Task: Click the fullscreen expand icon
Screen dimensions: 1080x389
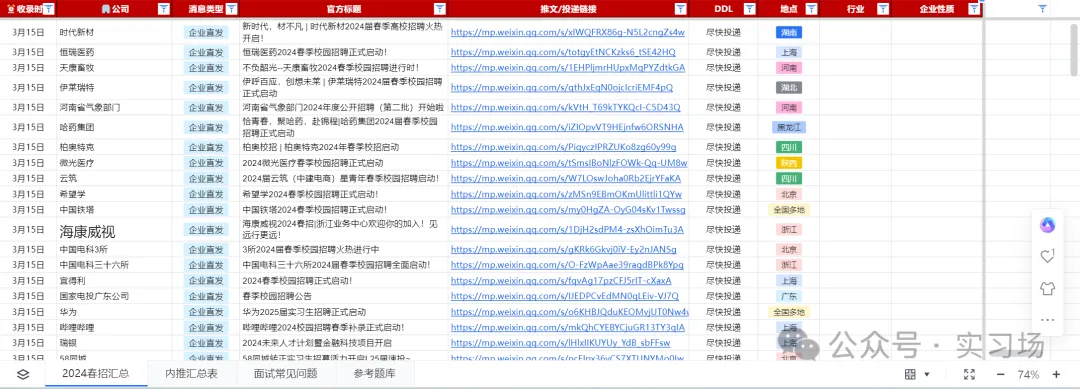Action: [969, 375]
